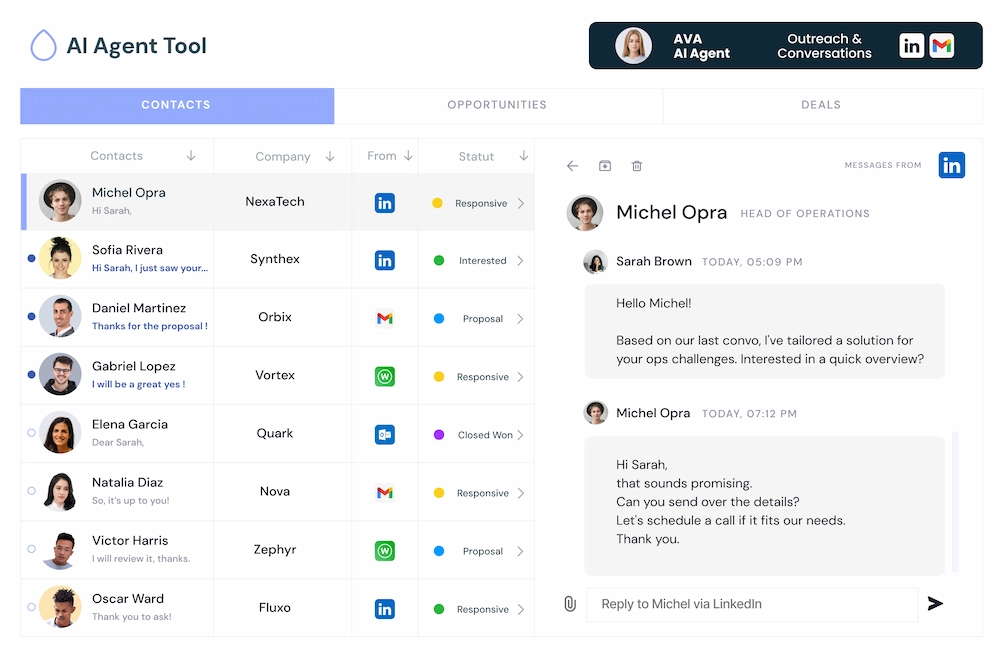Viewport: 1000px width, 670px height.
Task: Click the "Thanks for the proposal !" preview
Action: [150, 326]
